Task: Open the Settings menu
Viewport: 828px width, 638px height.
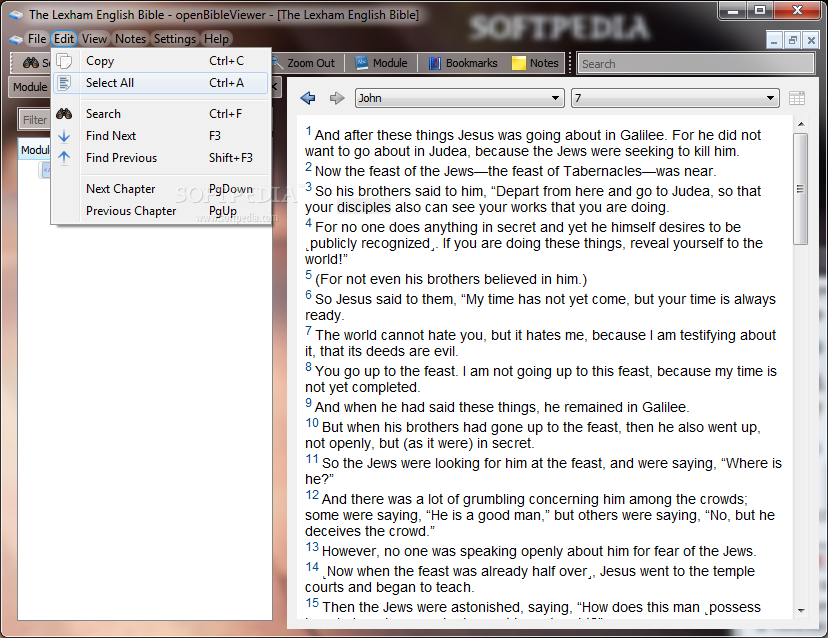Action: tap(175, 39)
